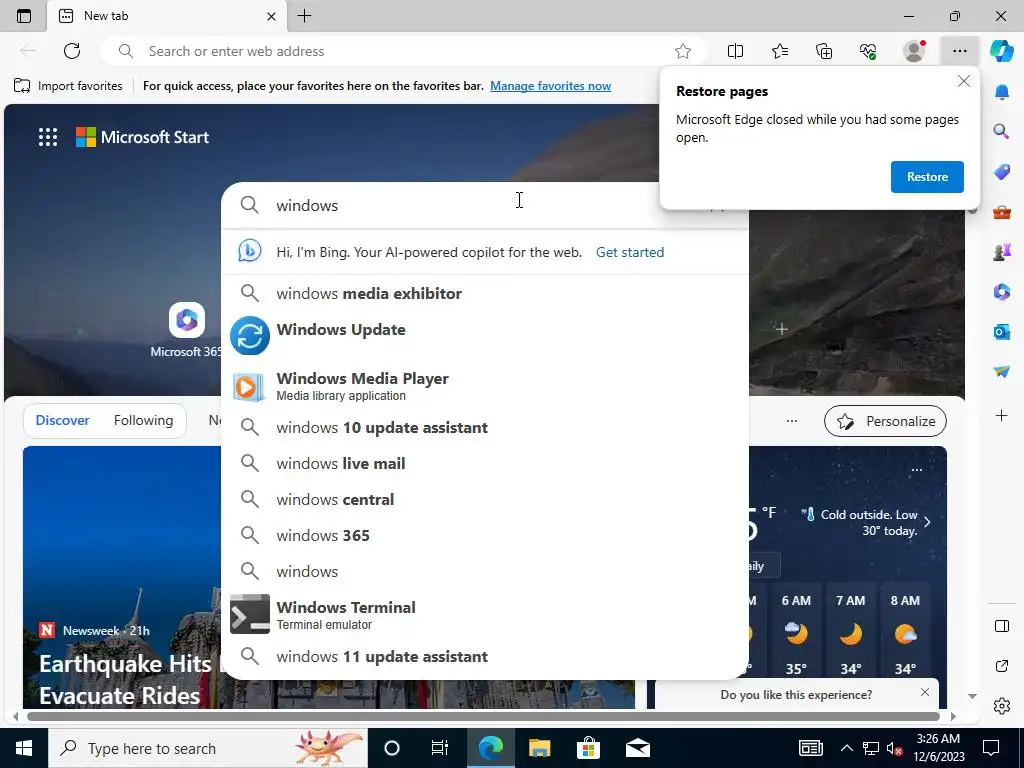Open sidebar Drop paper plane icon

click(x=1001, y=372)
